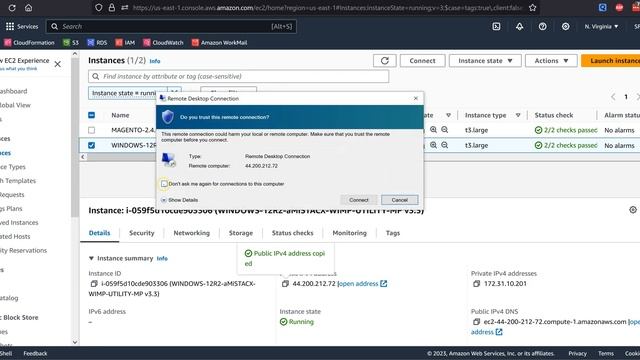Open AWS notifications bell
Viewport: 640px width, 360px height.
point(519,26)
